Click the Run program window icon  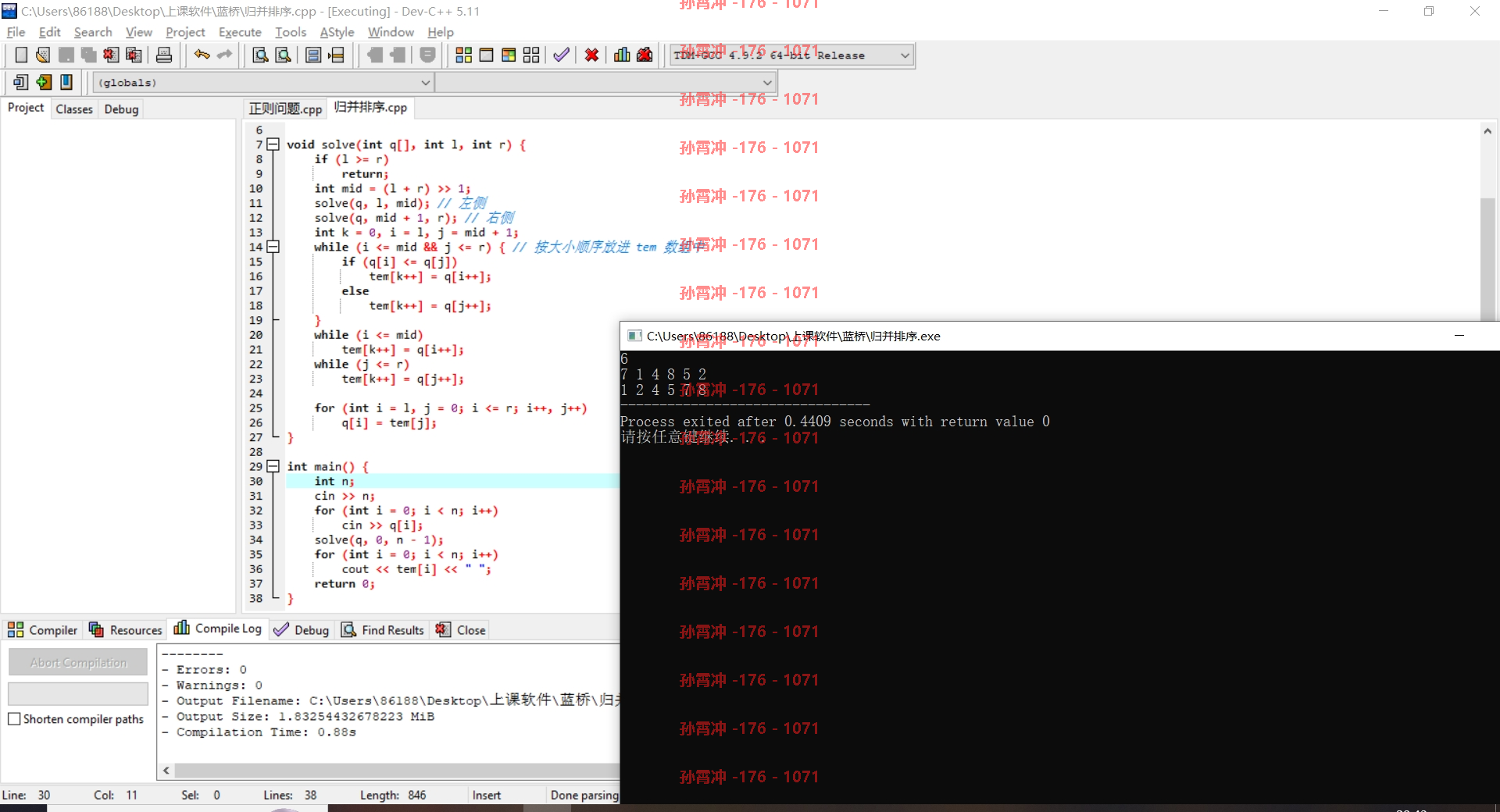click(486, 55)
